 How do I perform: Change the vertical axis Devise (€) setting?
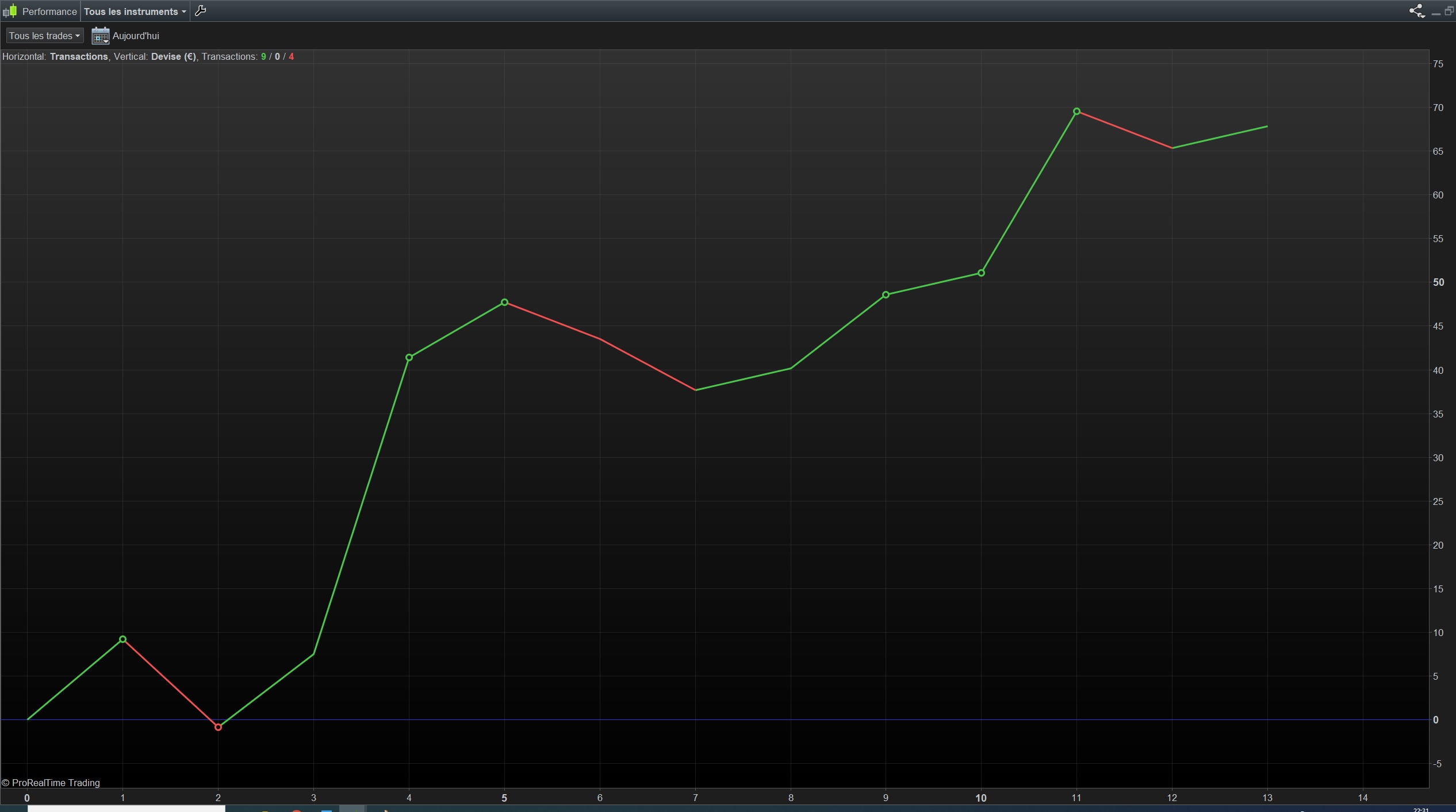click(x=173, y=56)
